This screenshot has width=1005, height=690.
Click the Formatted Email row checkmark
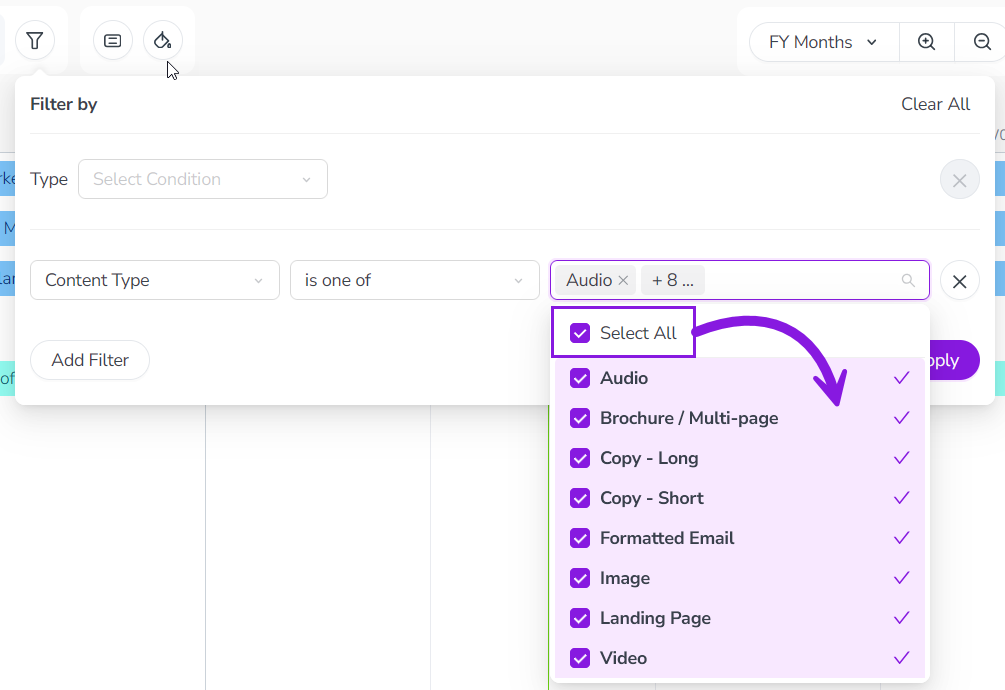pyautogui.click(x=902, y=538)
